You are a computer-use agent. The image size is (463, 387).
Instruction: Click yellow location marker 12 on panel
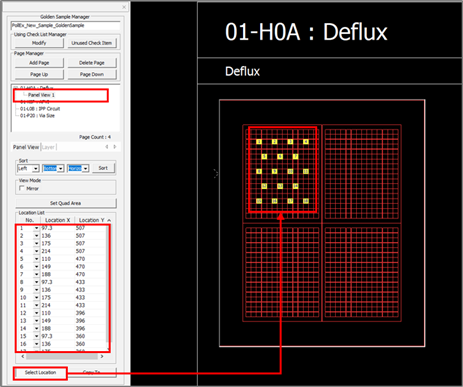point(264,186)
